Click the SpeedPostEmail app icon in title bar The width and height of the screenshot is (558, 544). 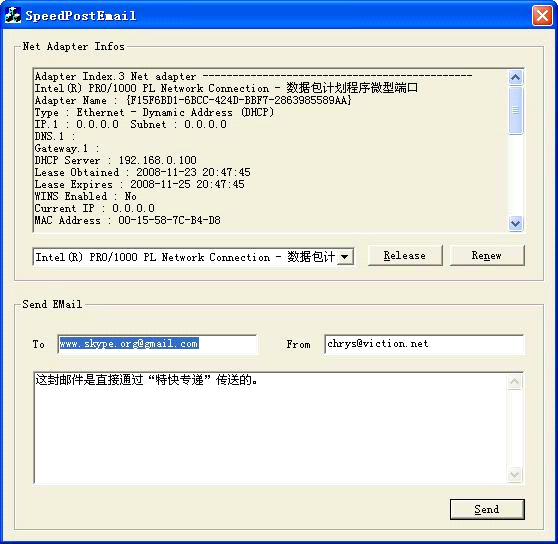click(x=13, y=15)
